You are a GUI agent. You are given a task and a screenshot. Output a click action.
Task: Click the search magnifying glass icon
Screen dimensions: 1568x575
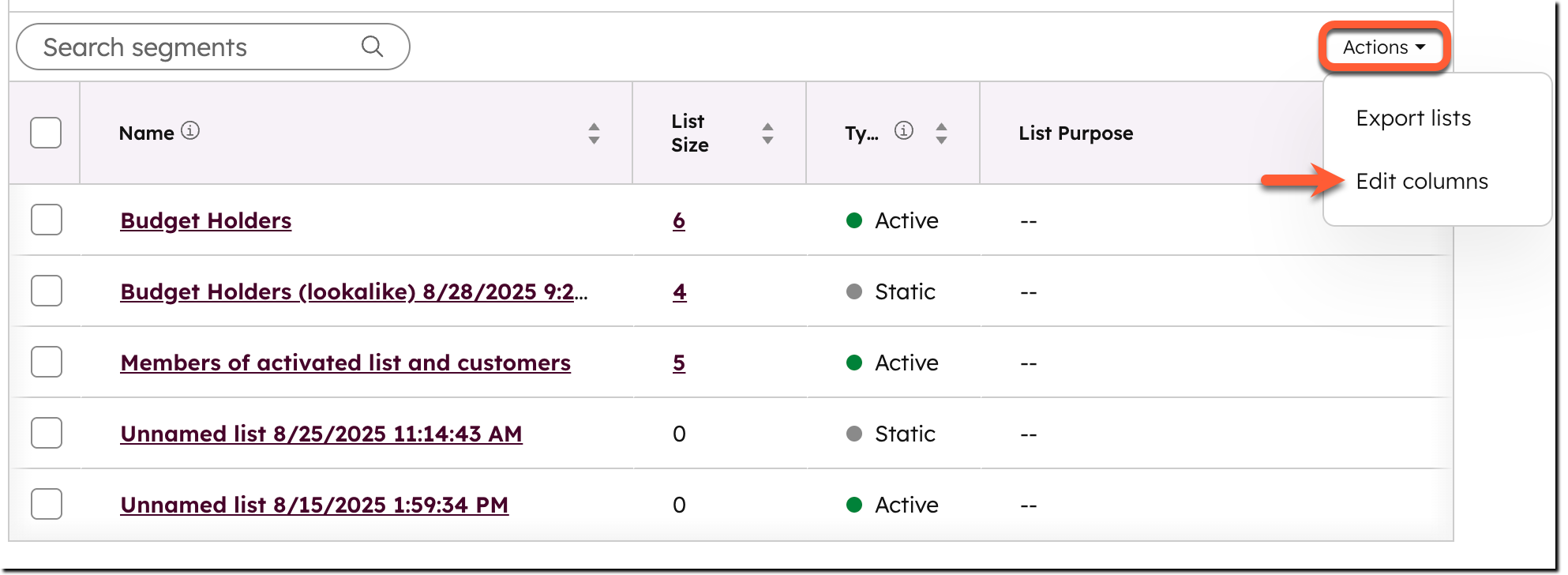371,47
